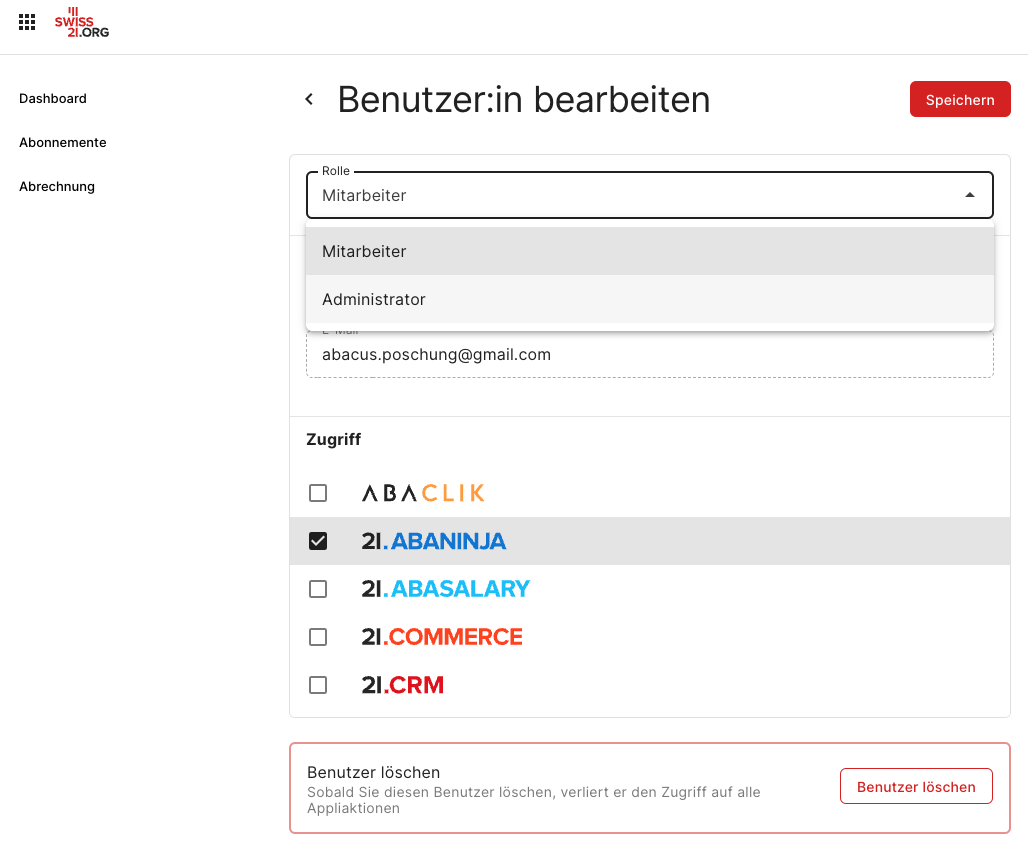The height and width of the screenshot is (850, 1028).
Task: Toggle the 21.CRM access checkbox
Action: tap(318, 685)
